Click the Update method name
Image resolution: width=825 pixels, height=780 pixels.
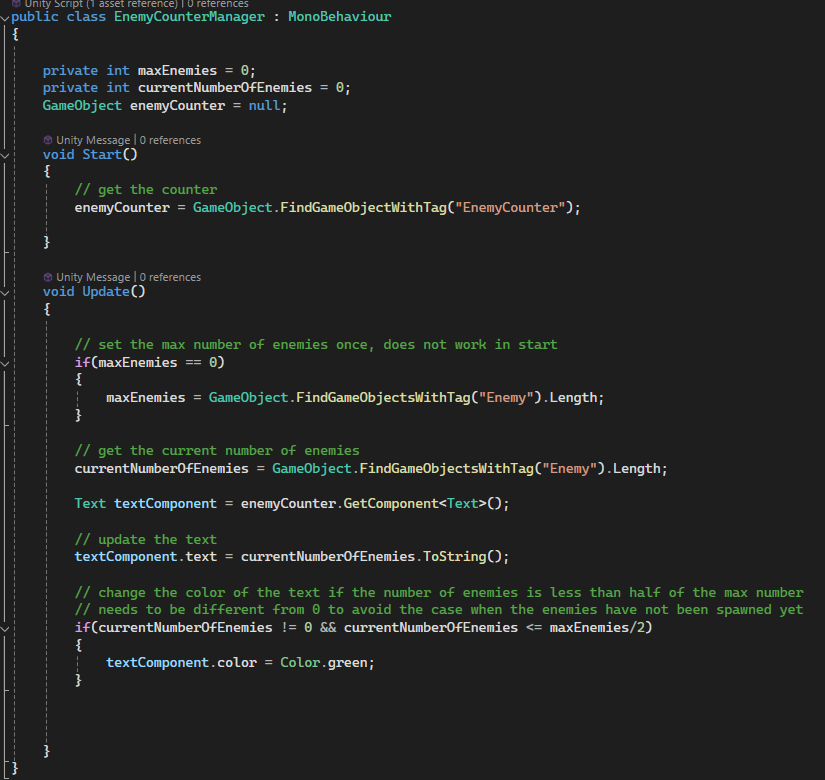click(106, 292)
